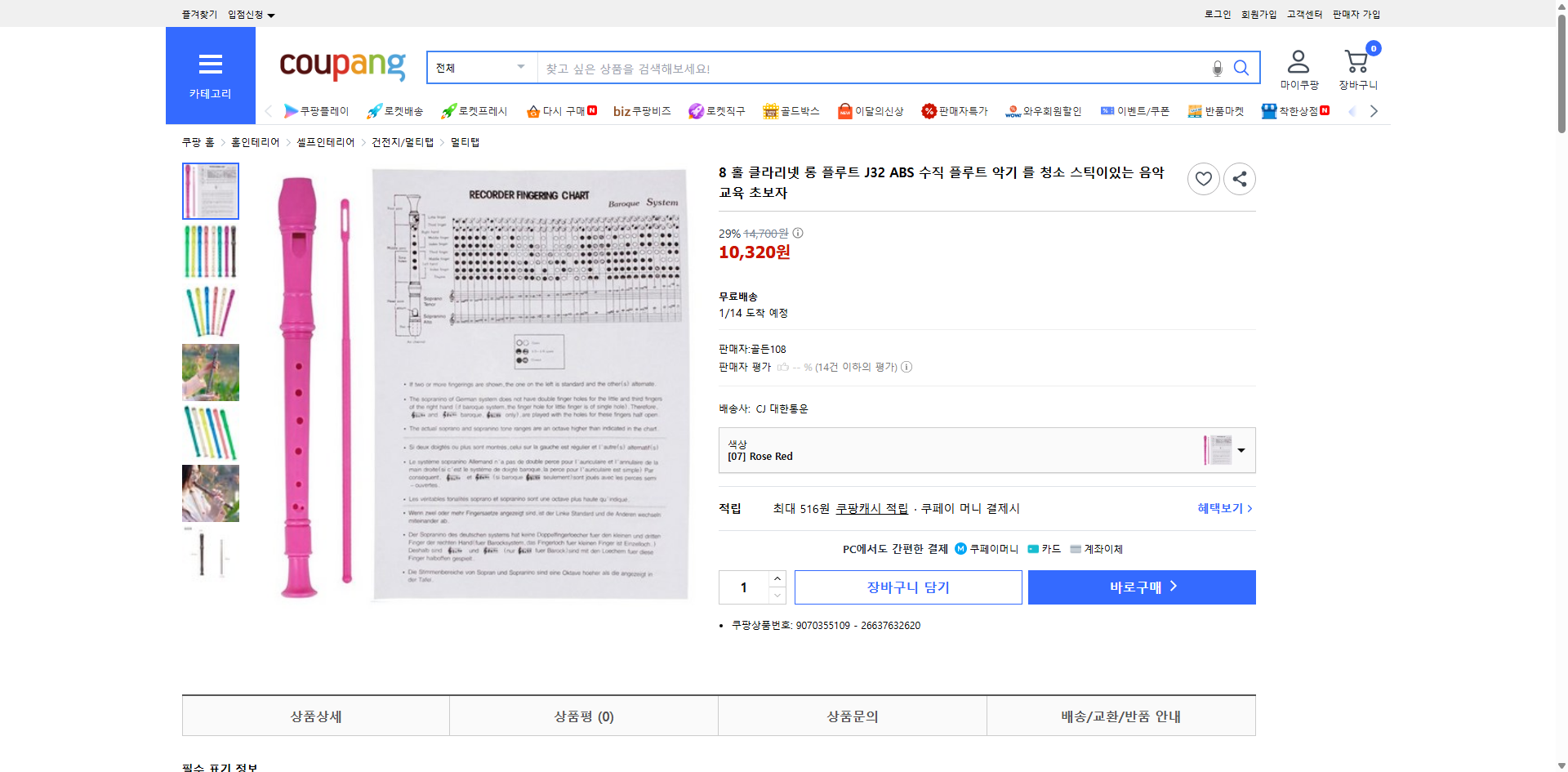Share the product via the share icon

click(x=1239, y=178)
